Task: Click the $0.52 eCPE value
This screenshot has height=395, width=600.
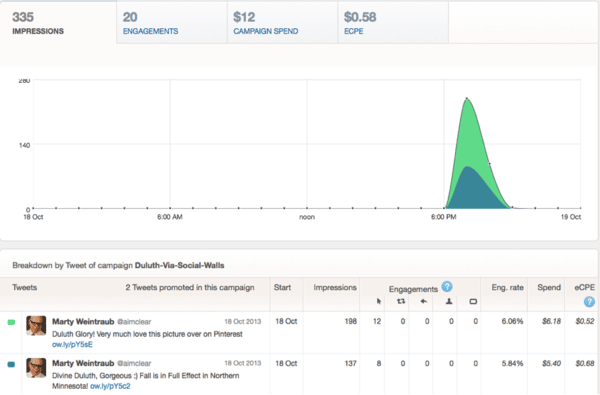Action: 585,322
